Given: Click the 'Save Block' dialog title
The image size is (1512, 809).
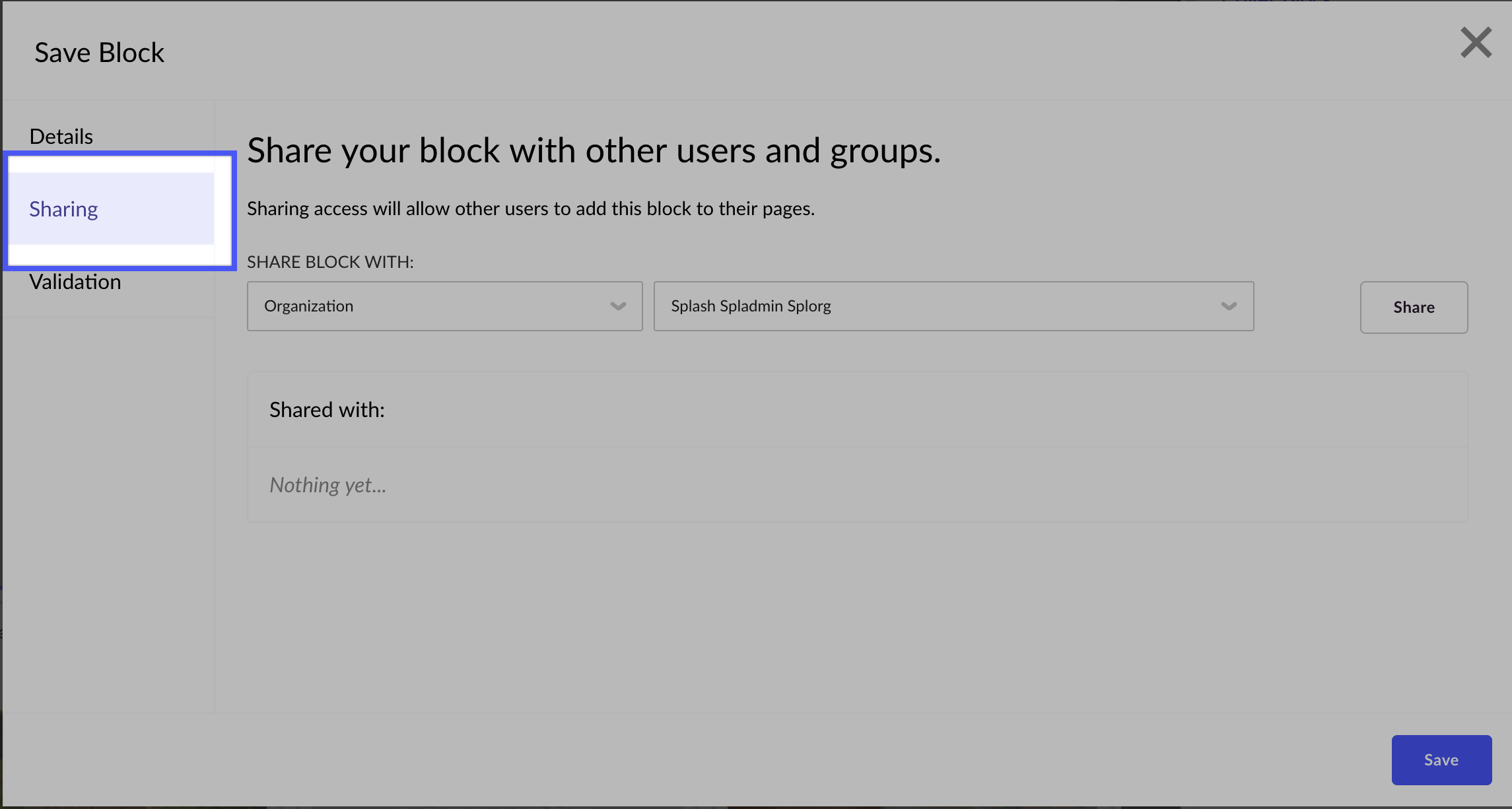Looking at the screenshot, I should (x=99, y=53).
